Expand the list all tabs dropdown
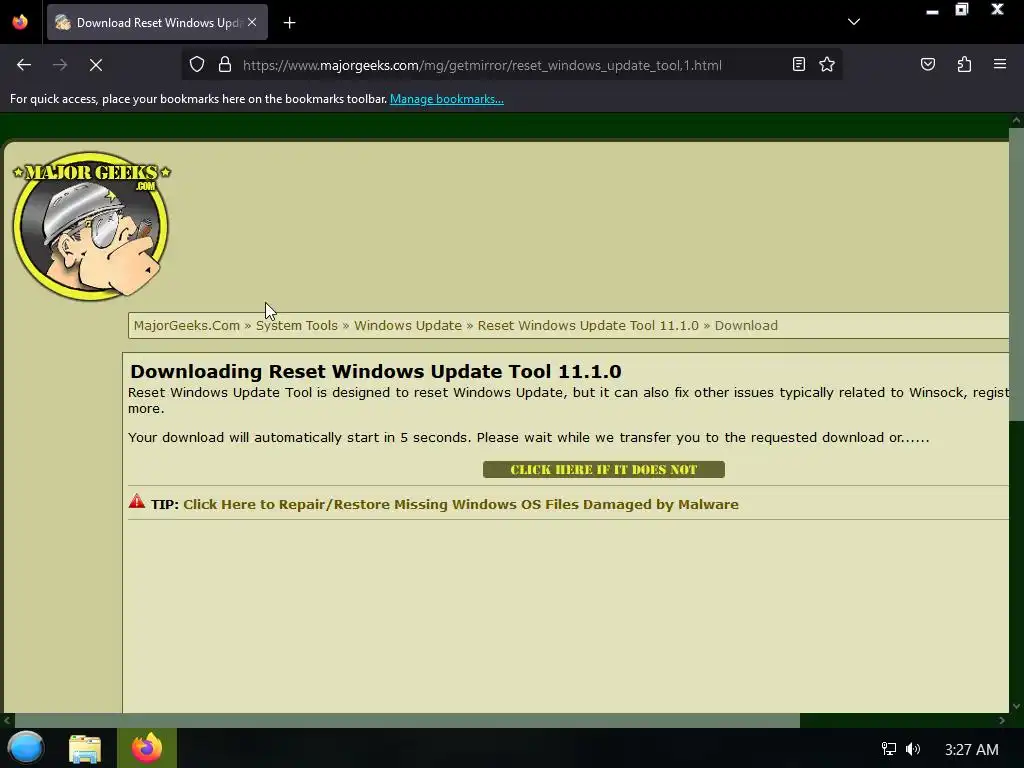Screen dimensions: 1024x768 click(854, 22)
